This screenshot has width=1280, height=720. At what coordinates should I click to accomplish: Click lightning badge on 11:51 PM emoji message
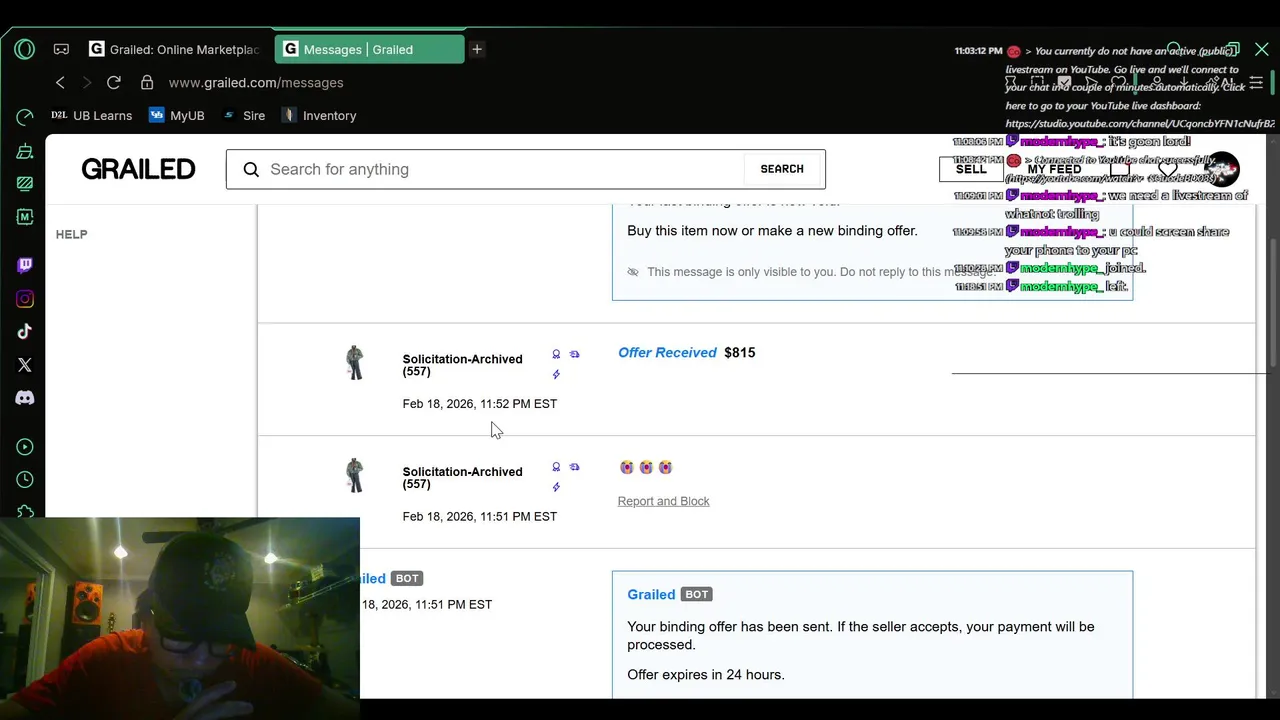pos(556,487)
